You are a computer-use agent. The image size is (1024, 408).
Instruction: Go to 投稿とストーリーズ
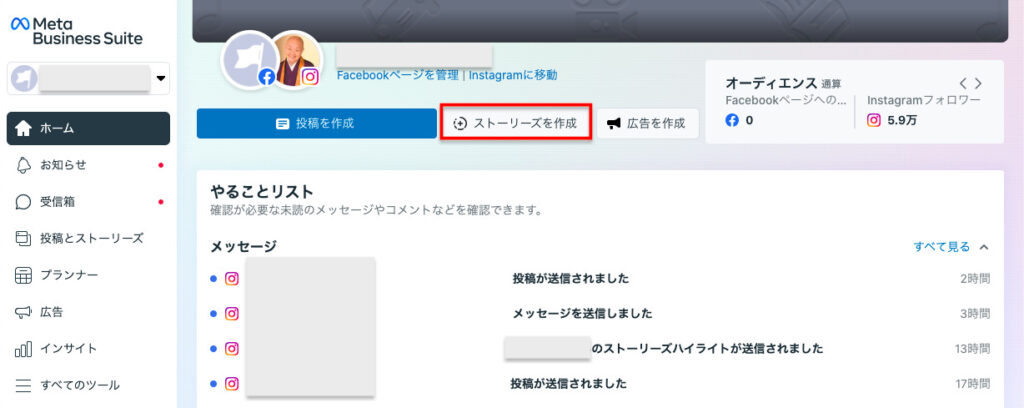point(88,238)
